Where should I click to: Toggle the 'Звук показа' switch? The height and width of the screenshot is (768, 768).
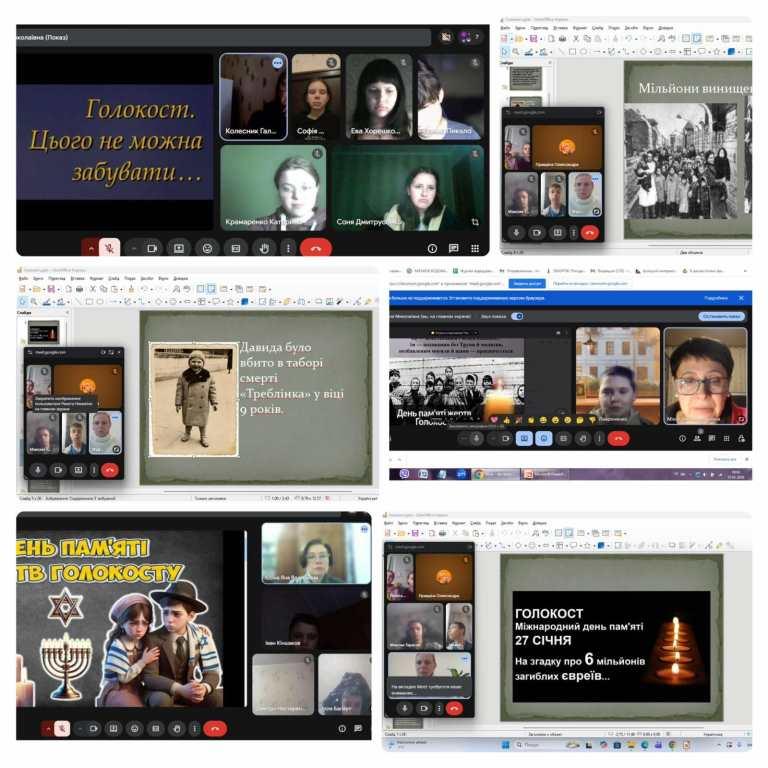(x=517, y=316)
